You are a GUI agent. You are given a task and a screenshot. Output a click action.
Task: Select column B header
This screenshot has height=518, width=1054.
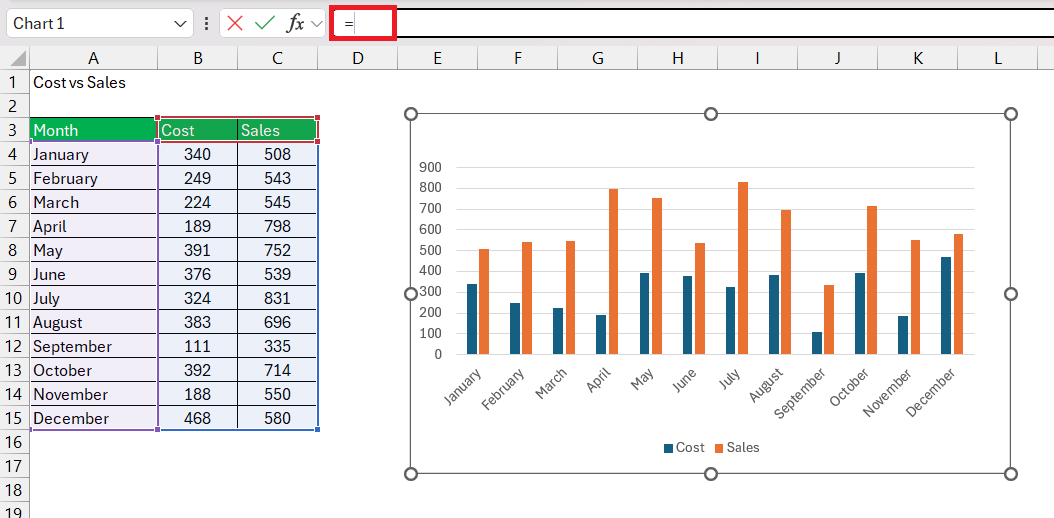(x=198, y=58)
